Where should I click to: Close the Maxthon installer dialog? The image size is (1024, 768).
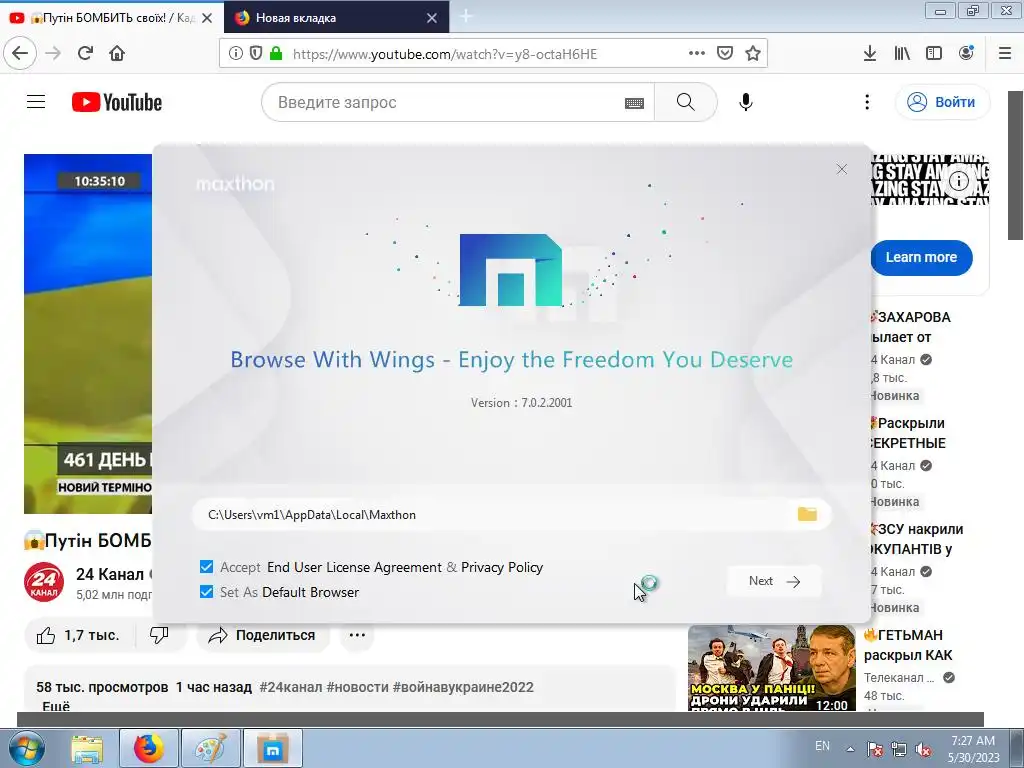tap(842, 169)
